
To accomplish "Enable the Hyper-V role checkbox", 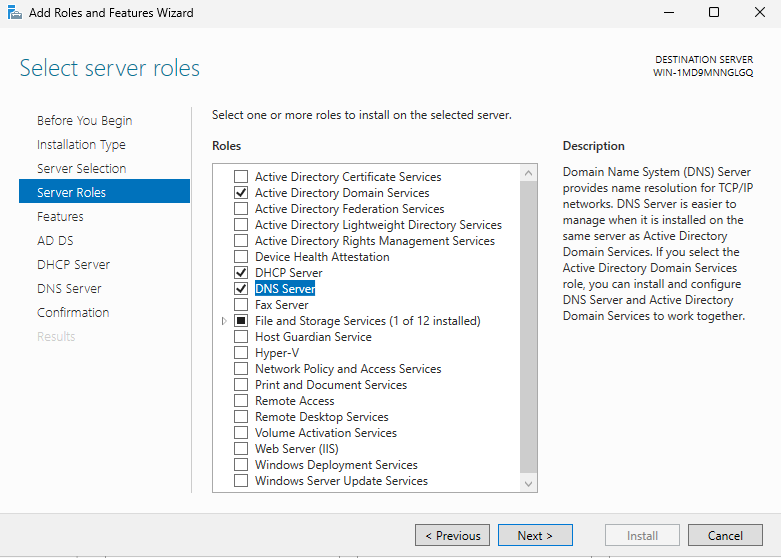I will tap(240, 353).
